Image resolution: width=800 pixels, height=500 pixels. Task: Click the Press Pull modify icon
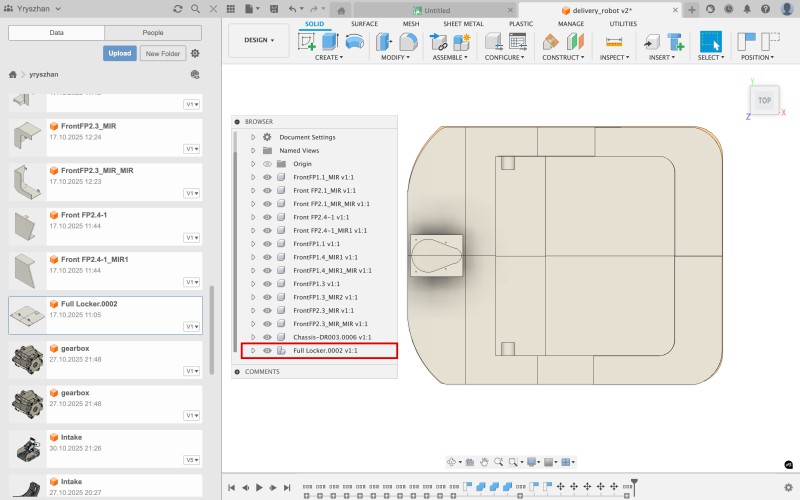384,41
